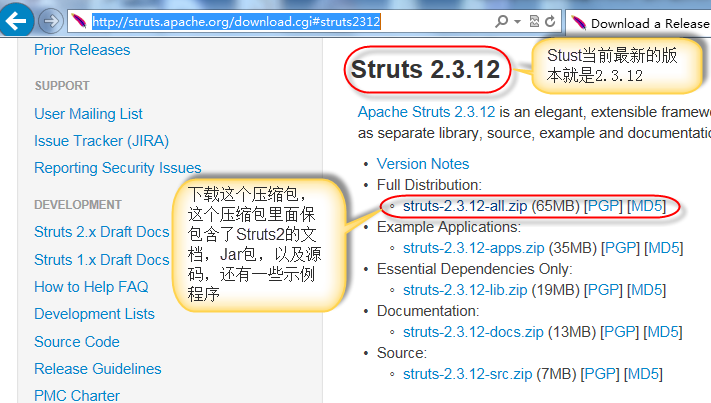Open Issue Tracker (JIRA) link
Screen dimensions: 711x403
(102, 141)
